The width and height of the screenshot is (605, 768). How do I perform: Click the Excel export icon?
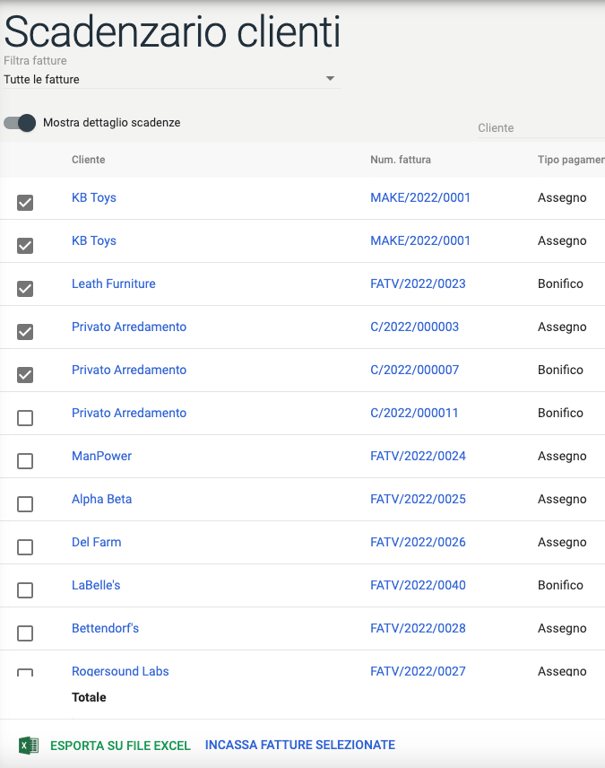click(28, 745)
